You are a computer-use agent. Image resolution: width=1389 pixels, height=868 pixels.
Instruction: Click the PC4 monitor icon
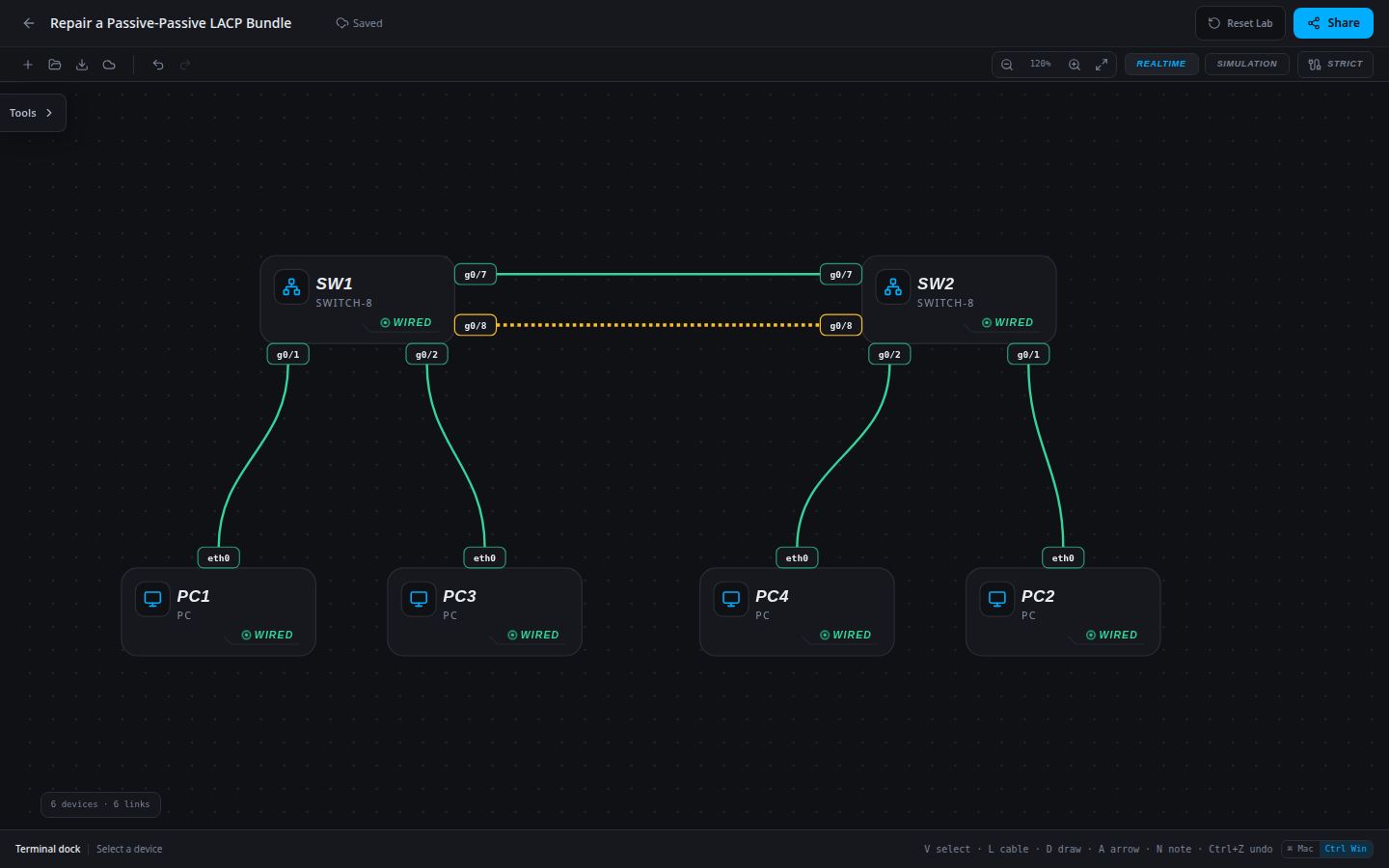(x=731, y=600)
